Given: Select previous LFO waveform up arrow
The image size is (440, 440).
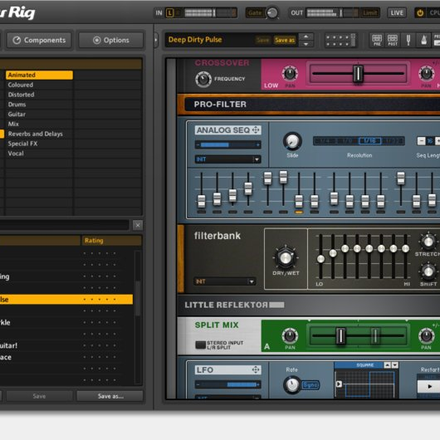Looking at the screenshot, I should pyautogui.click(x=387, y=365).
